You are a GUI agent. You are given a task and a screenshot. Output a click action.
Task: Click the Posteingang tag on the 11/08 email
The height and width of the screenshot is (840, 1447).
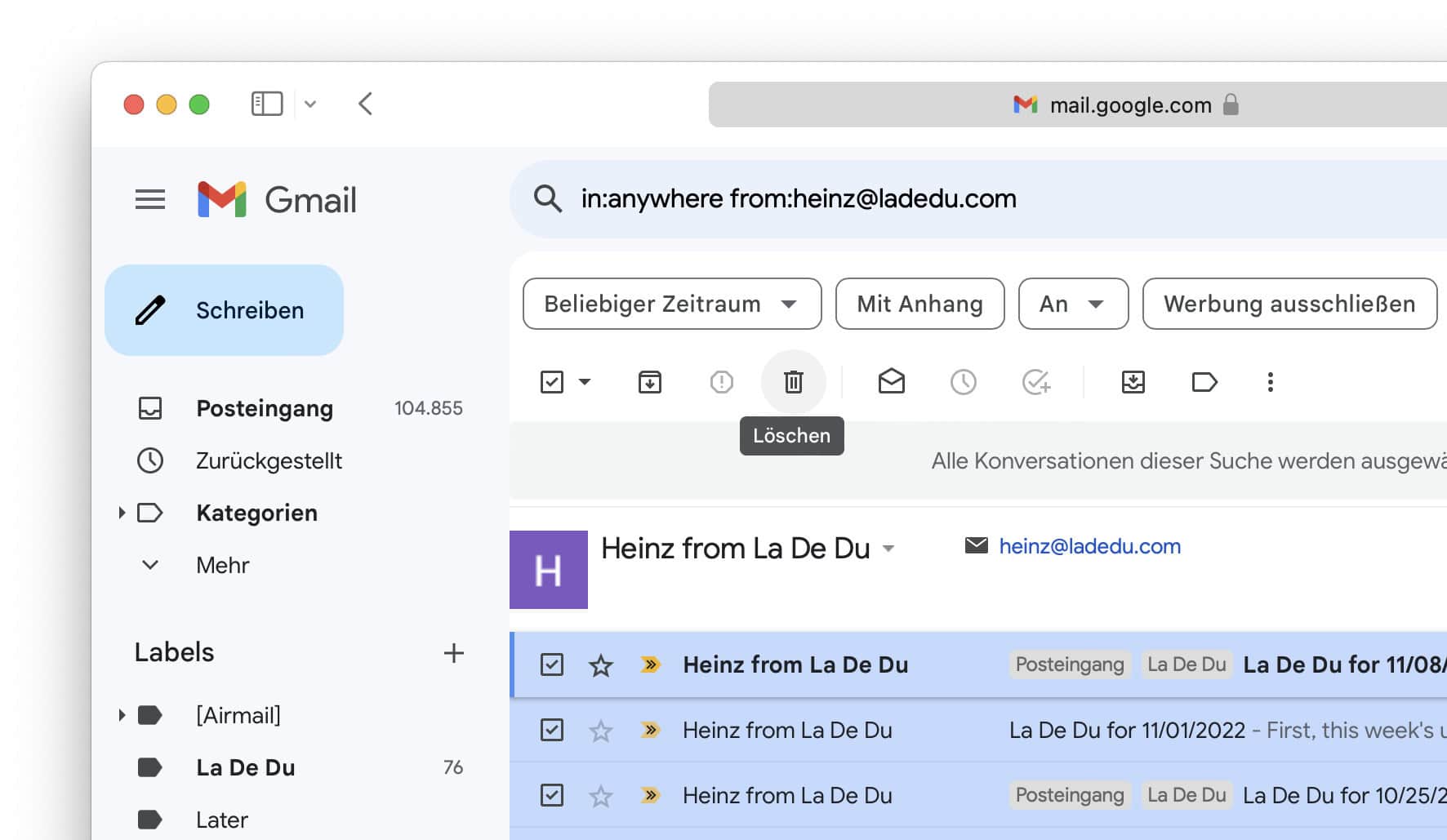coord(1070,664)
